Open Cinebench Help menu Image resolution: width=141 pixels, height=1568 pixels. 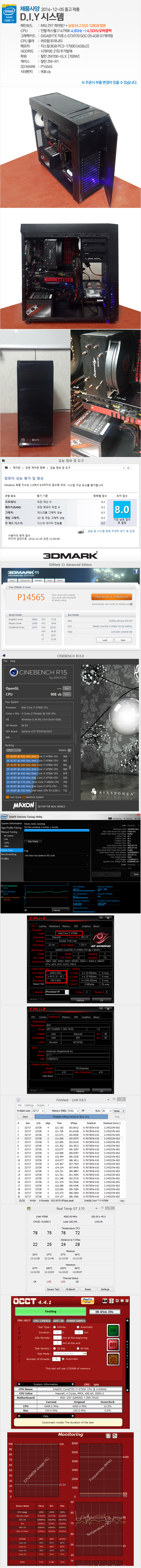coord(13,661)
